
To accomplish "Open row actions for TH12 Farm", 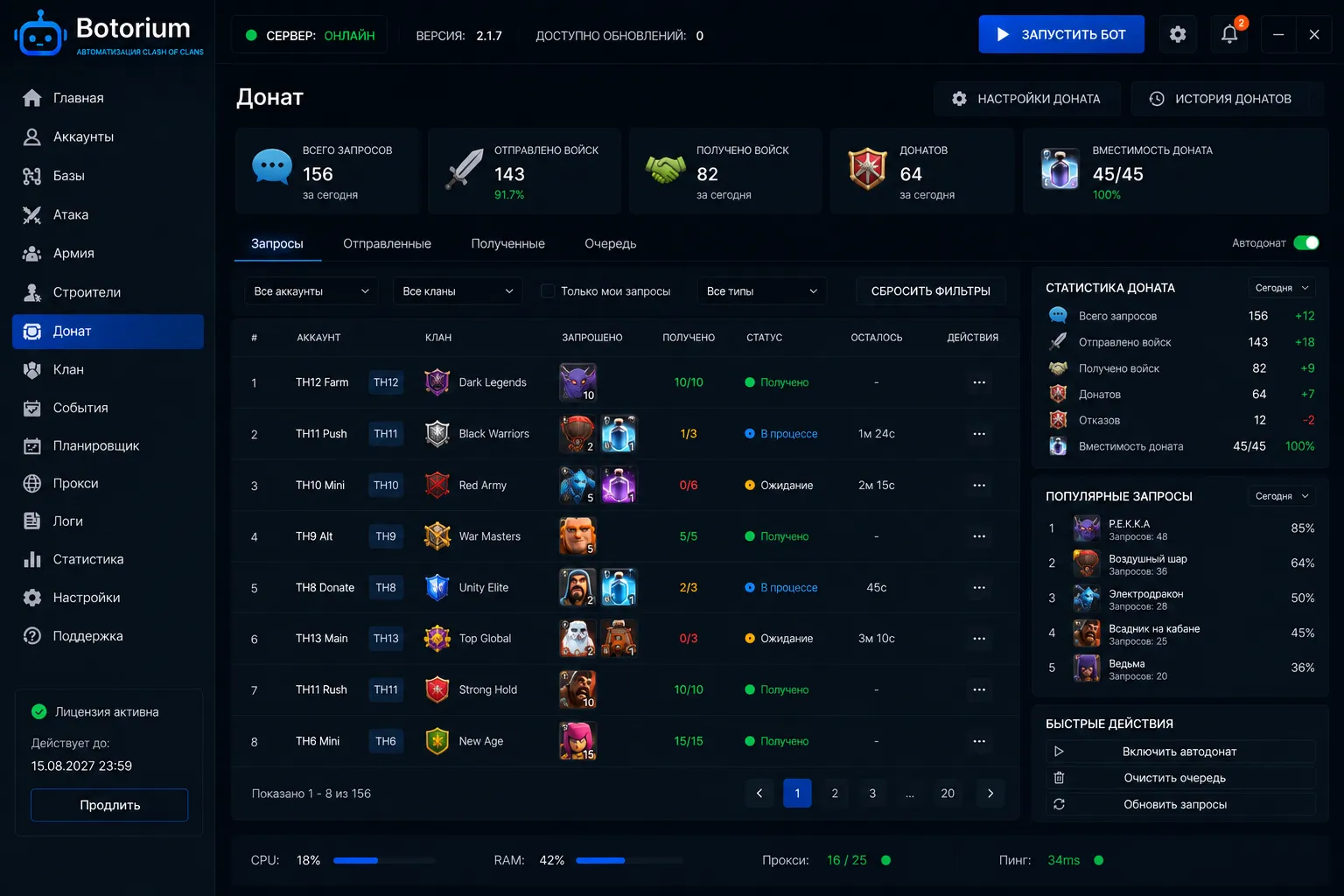I will [979, 382].
